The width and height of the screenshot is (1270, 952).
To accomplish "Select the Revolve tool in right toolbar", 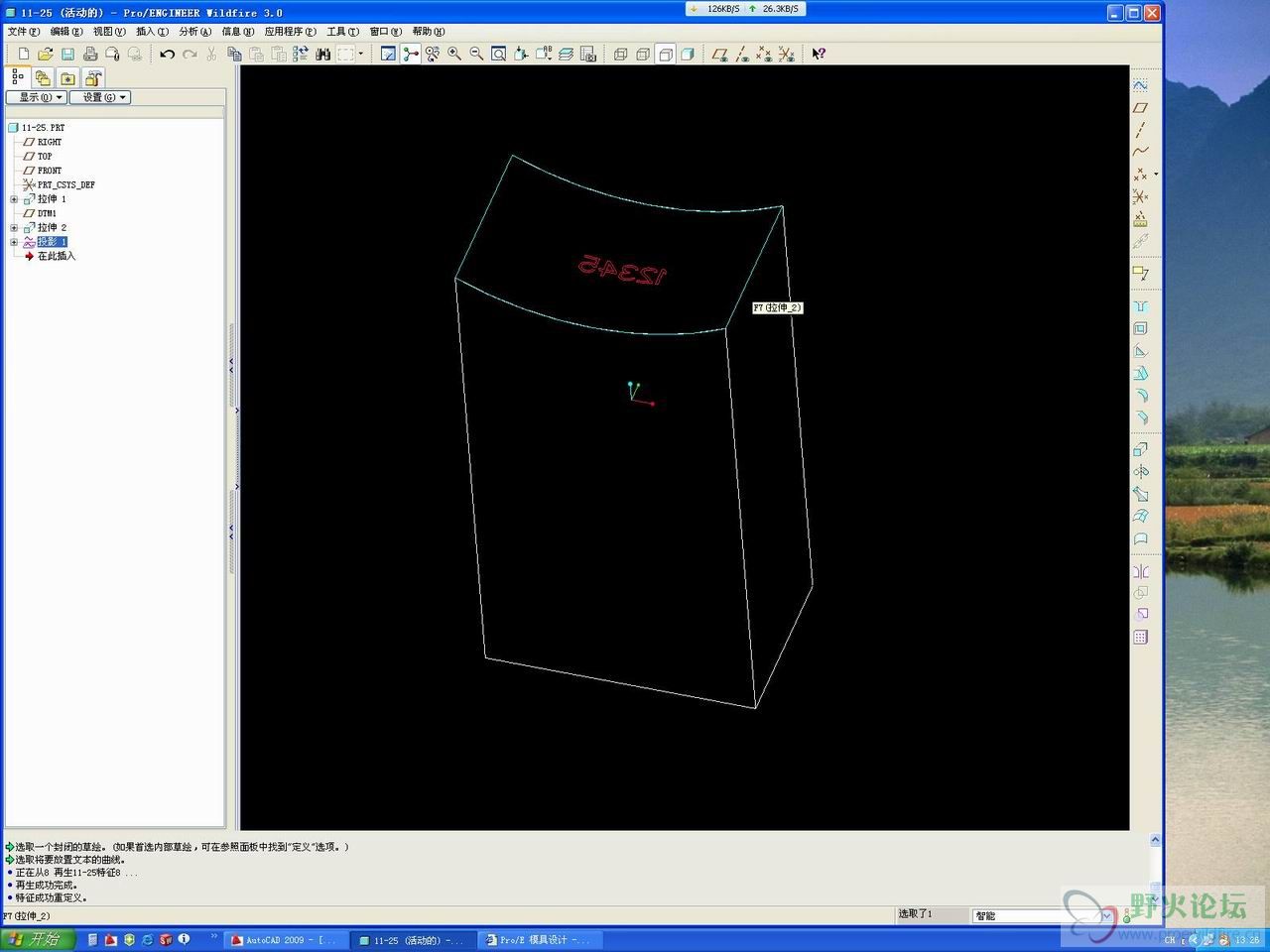I will pyautogui.click(x=1141, y=472).
